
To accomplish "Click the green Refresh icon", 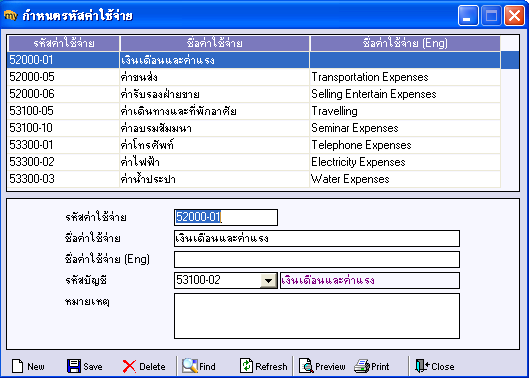I will click(246, 366).
